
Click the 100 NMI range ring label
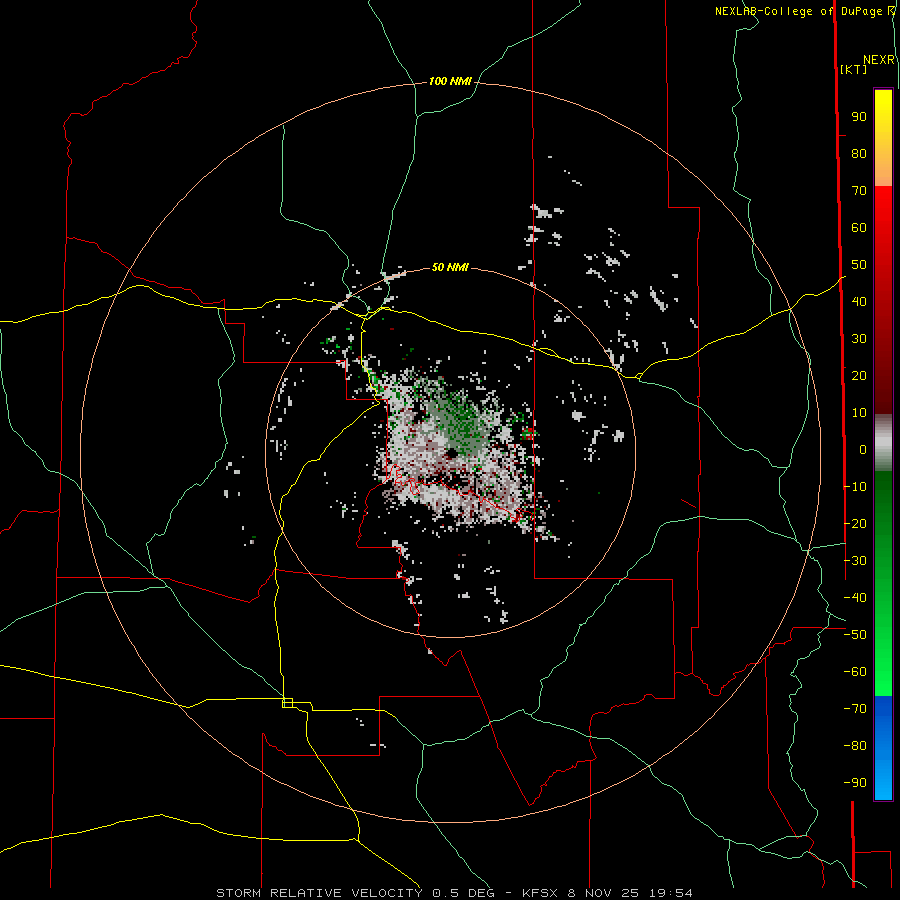tap(450, 81)
